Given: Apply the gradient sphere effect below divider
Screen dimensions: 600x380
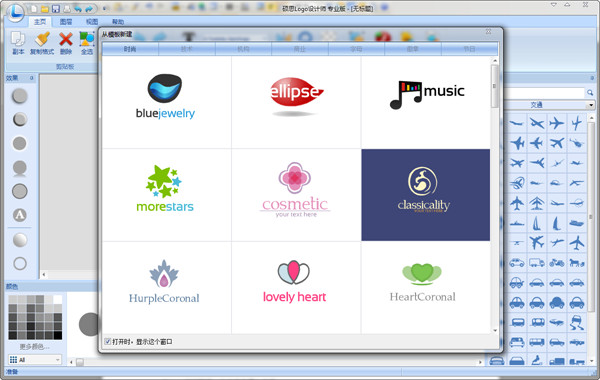Looking at the screenshot, I should tap(20, 240).
